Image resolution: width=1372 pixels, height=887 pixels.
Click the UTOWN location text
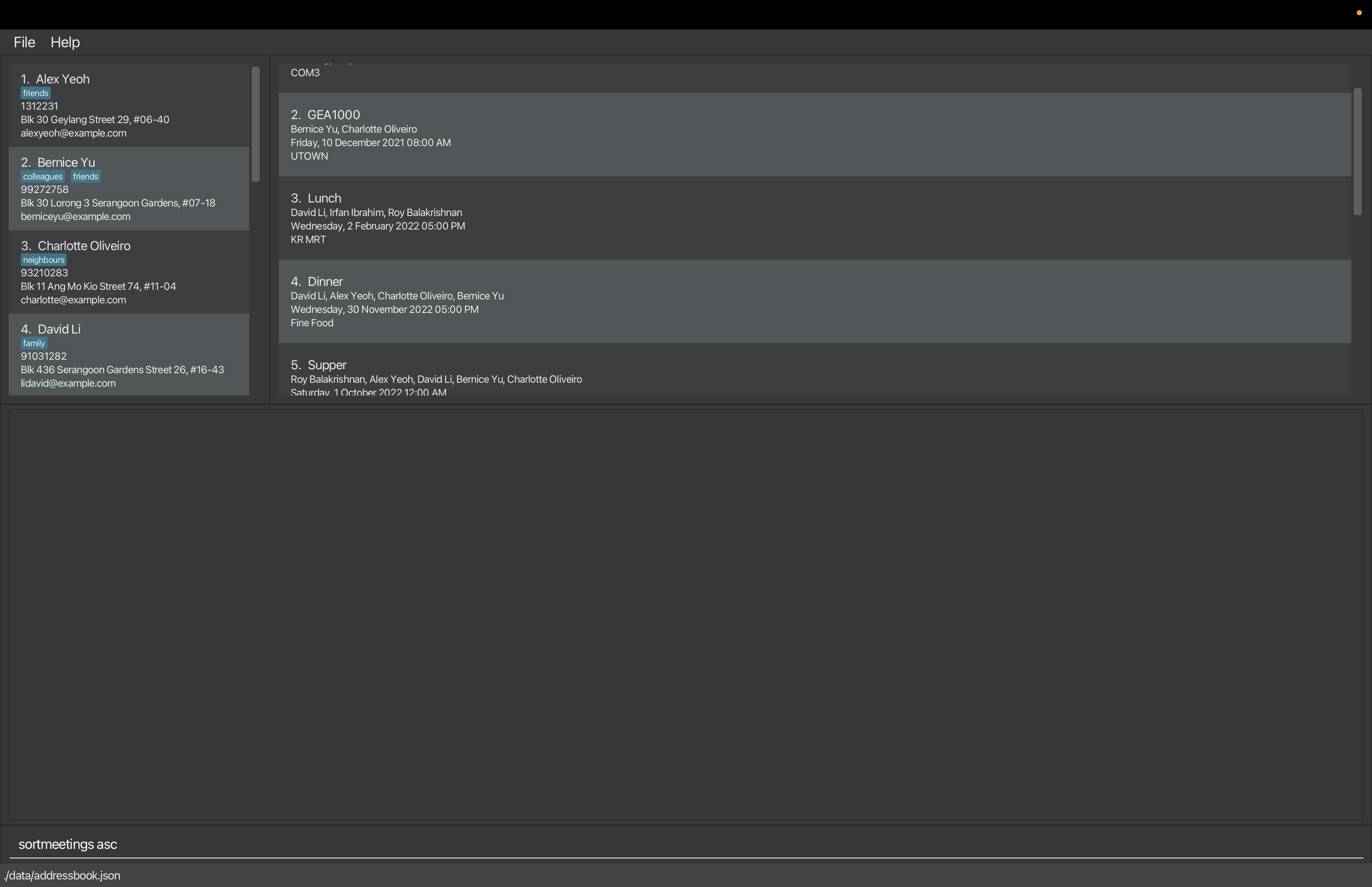309,156
